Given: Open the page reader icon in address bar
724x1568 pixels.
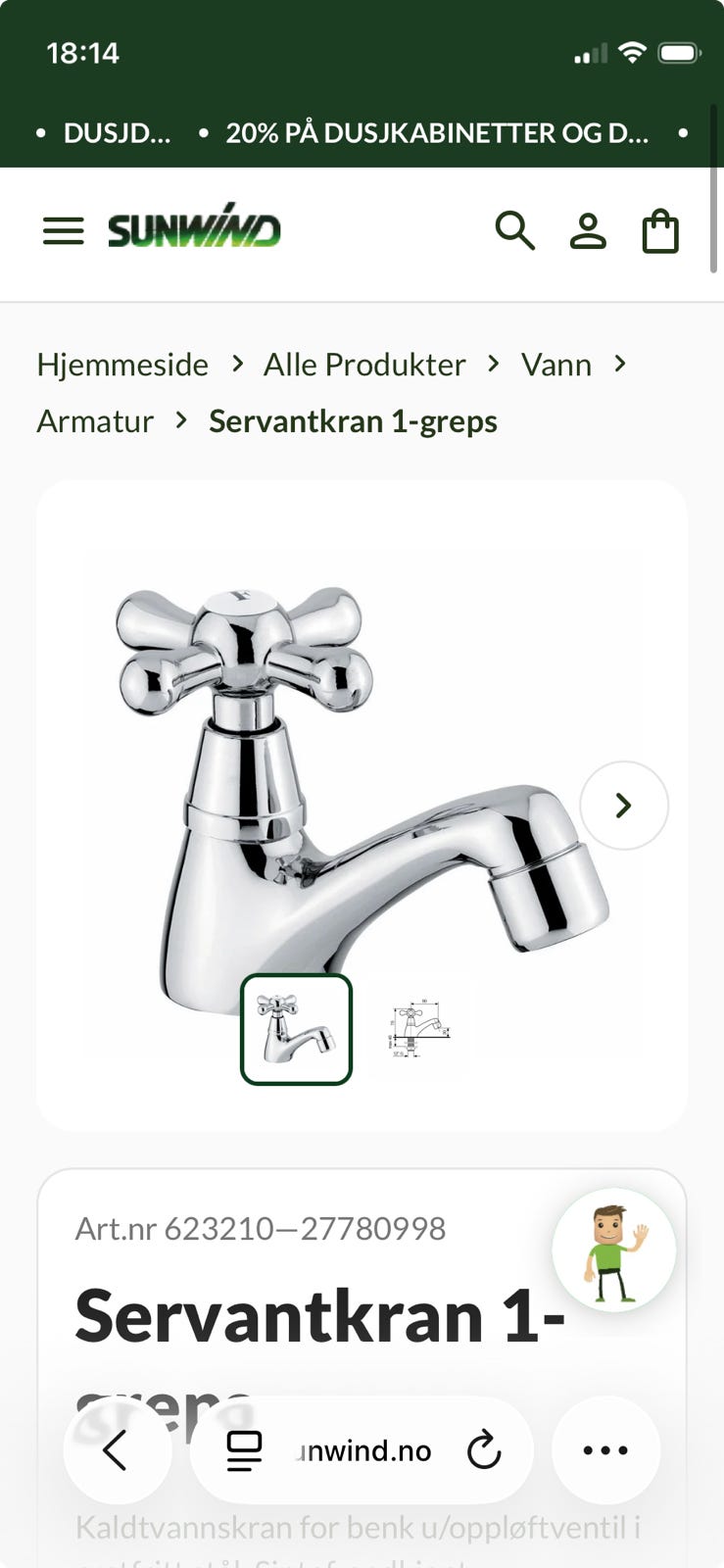Looking at the screenshot, I should (x=244, y=1450).
